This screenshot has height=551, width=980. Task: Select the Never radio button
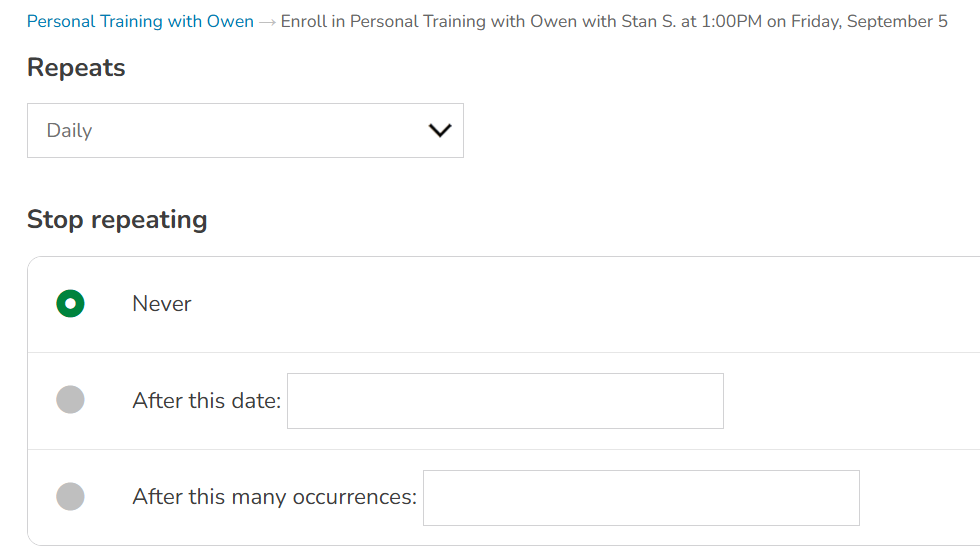pyautogui.click(x=70, y=304)
